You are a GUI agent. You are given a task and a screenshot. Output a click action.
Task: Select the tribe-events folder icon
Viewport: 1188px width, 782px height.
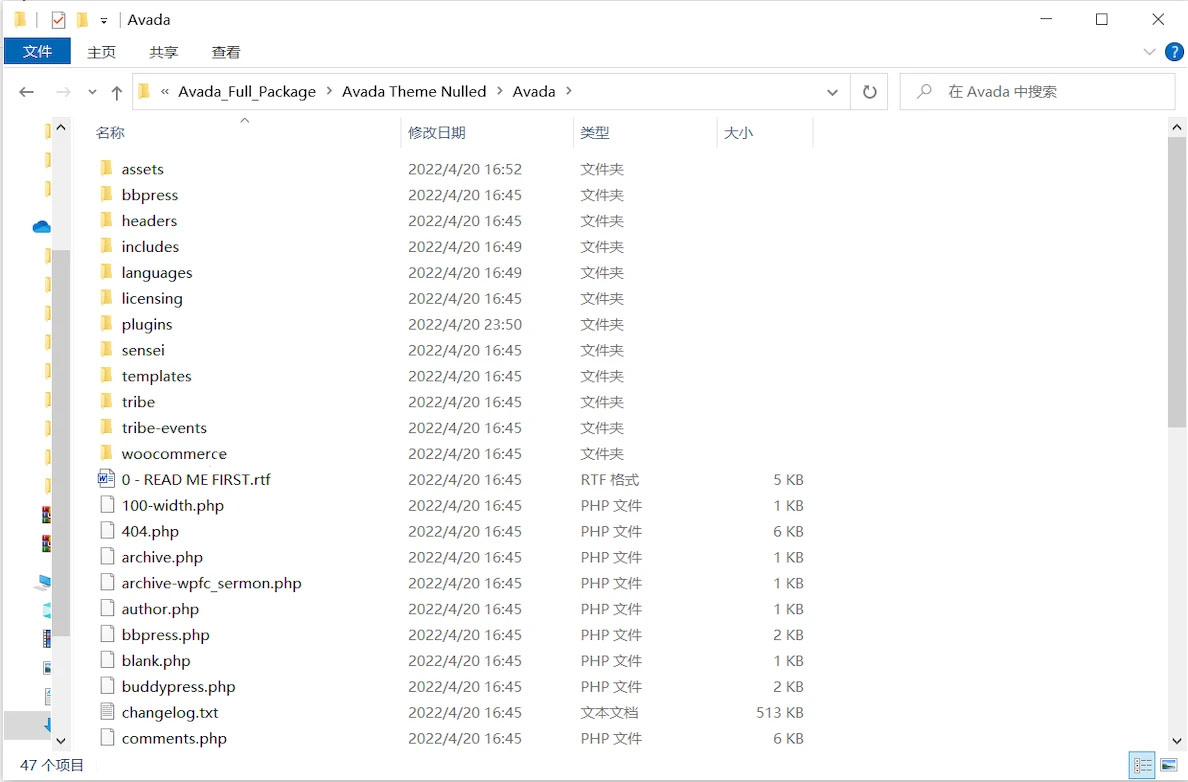107,427
